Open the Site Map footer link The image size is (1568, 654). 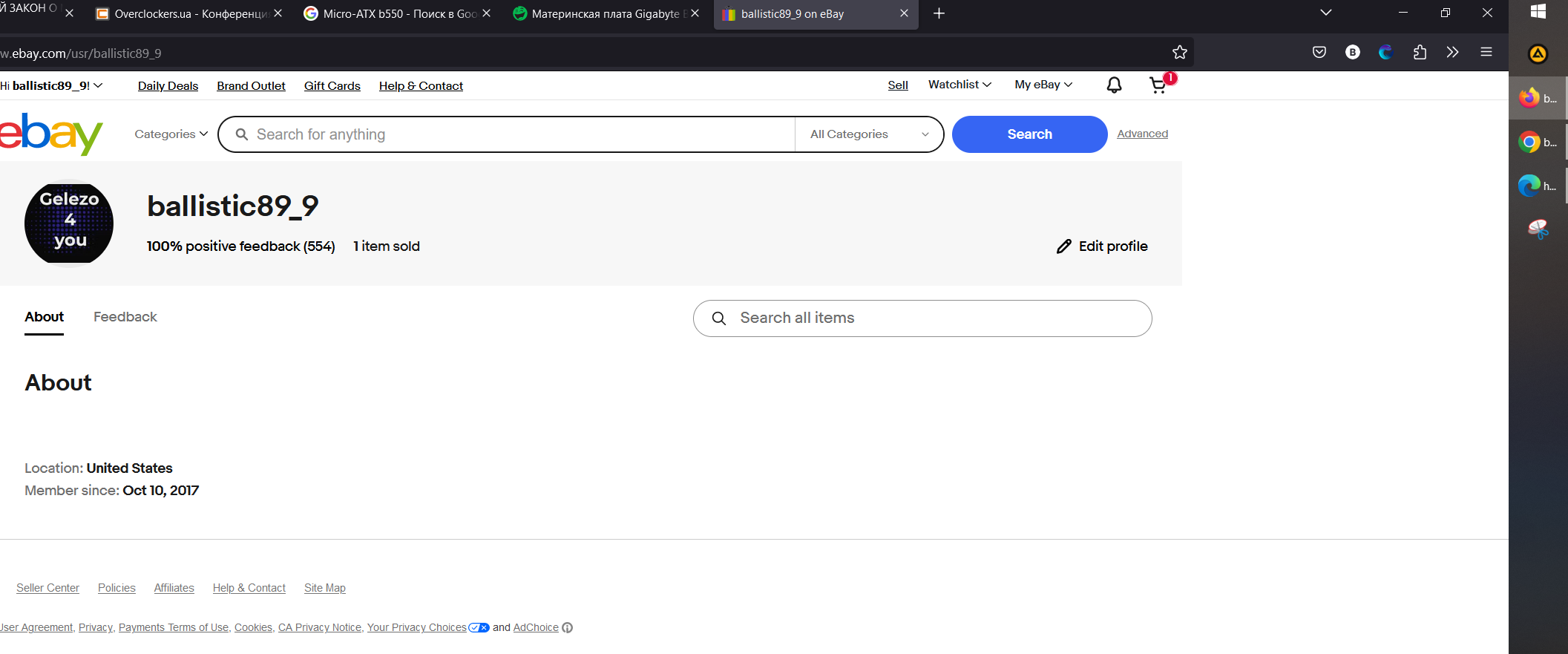pyautogui.click(x=325, y=588)
